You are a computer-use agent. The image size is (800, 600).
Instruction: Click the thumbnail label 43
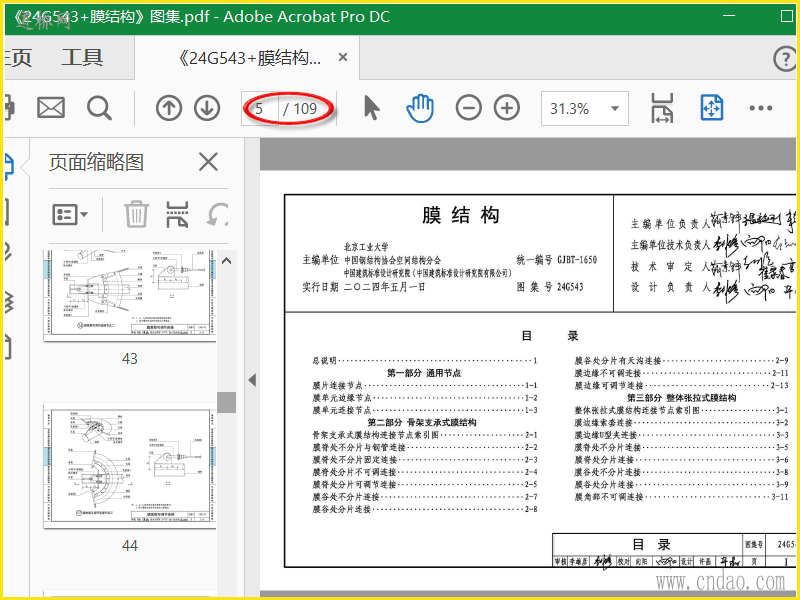130,359
